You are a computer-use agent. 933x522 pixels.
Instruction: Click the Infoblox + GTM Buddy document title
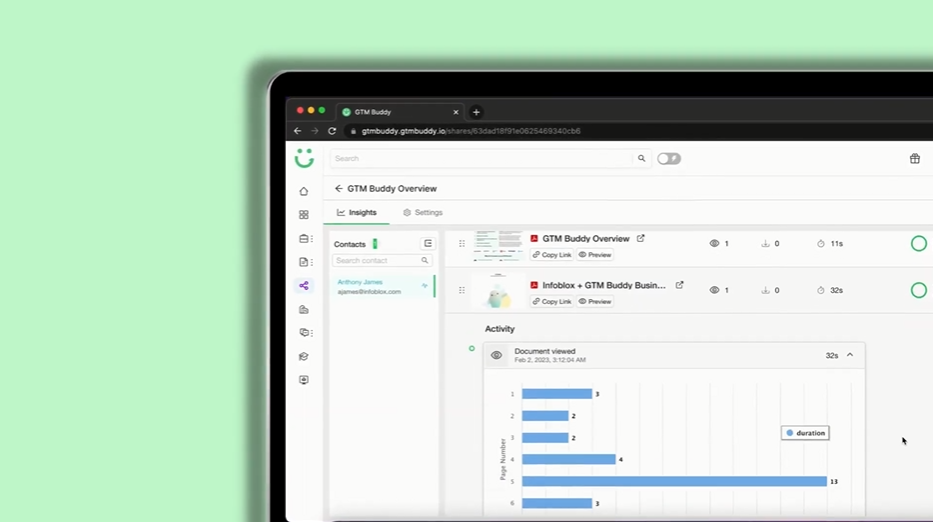tap(604, 286)
